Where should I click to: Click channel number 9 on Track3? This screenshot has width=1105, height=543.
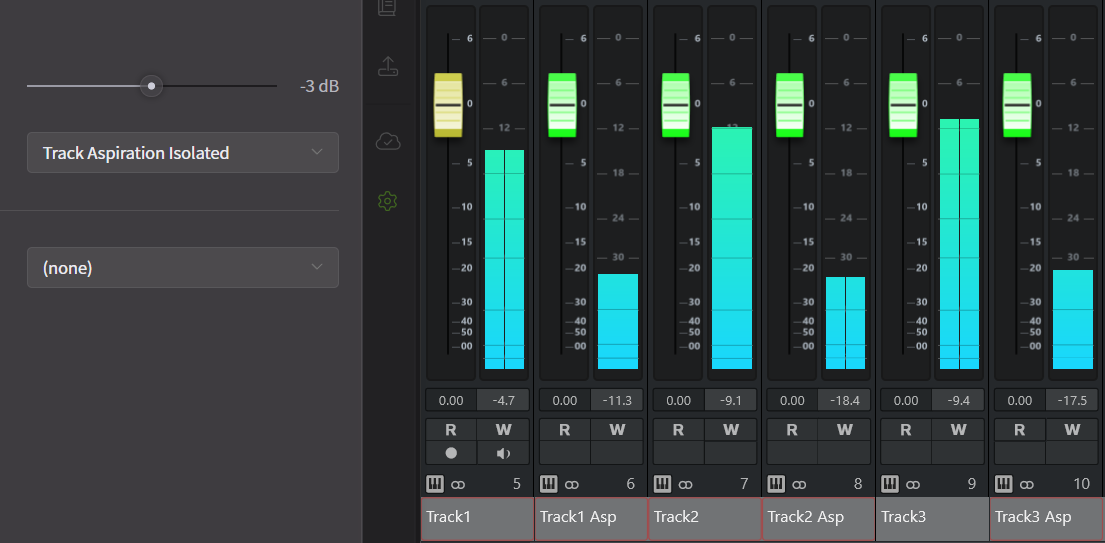click(972, 484)
